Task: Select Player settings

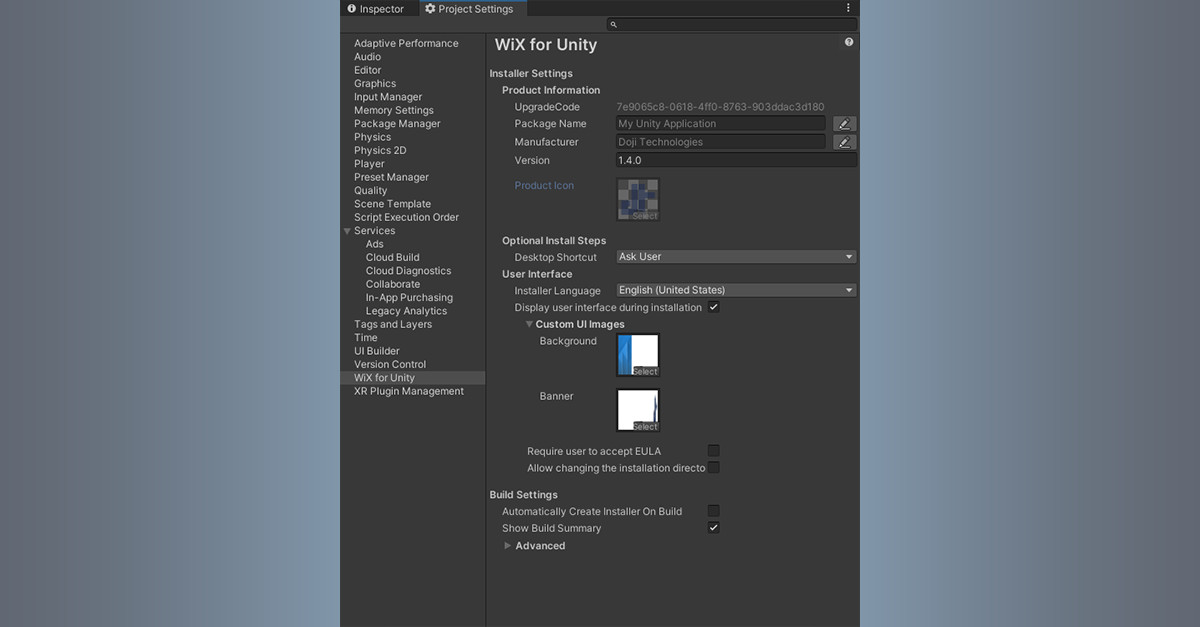Action: [369, 164]
